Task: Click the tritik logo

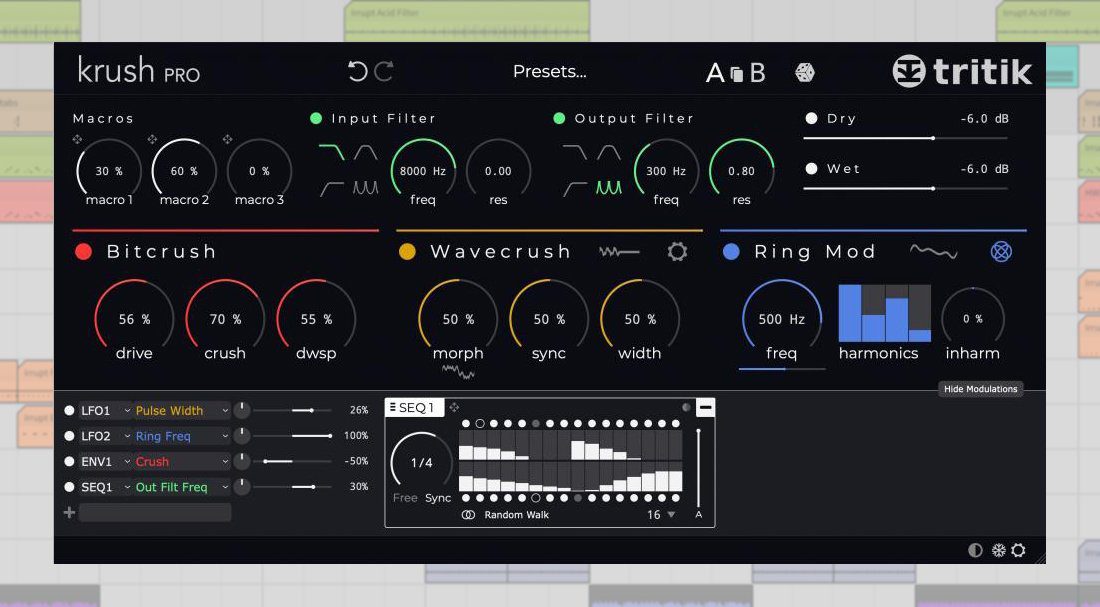Action: [x=962, y=71]
